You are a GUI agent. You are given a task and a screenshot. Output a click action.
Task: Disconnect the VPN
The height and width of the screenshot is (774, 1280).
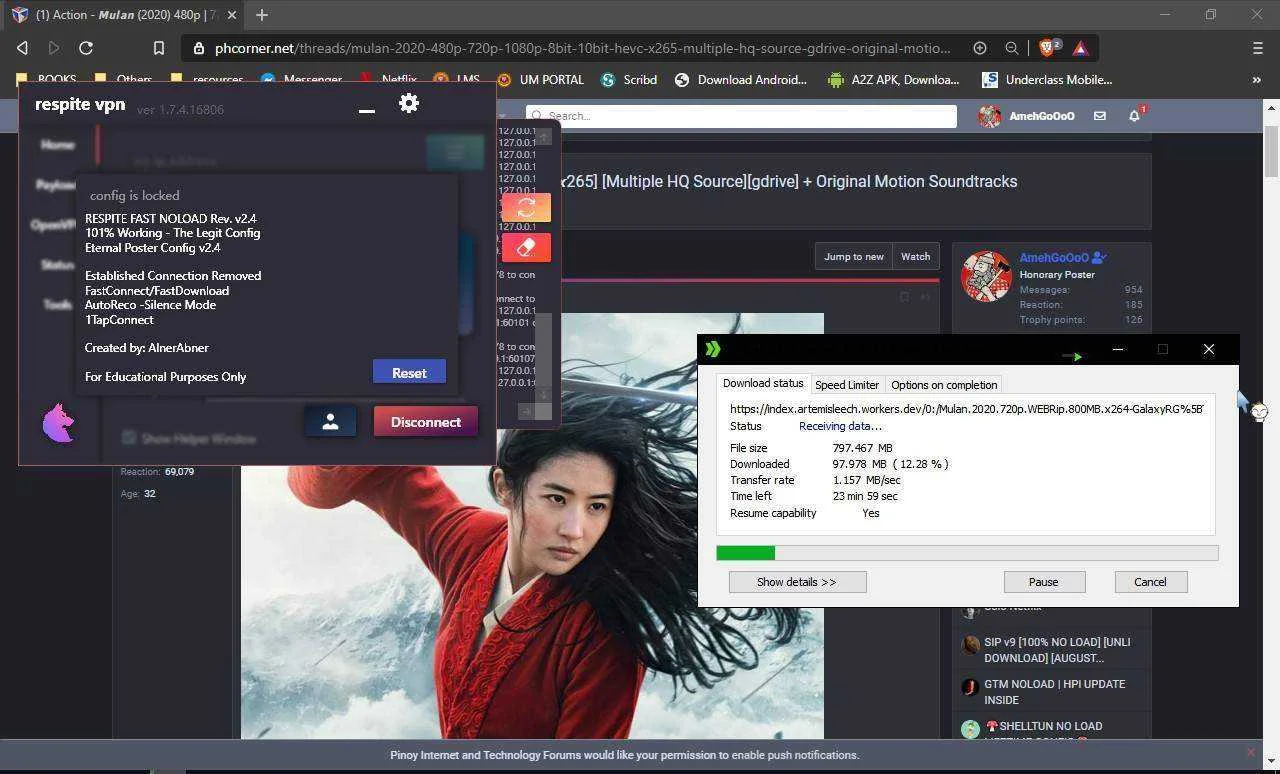(x=426, y=422)
